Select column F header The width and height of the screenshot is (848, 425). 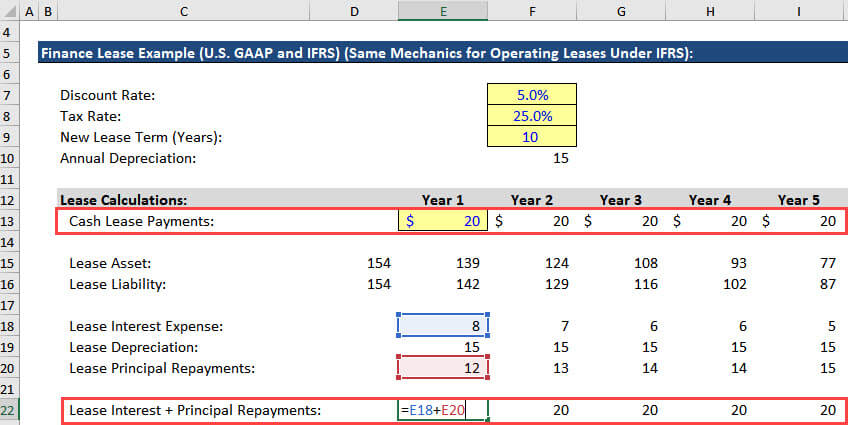pos(532,11)
